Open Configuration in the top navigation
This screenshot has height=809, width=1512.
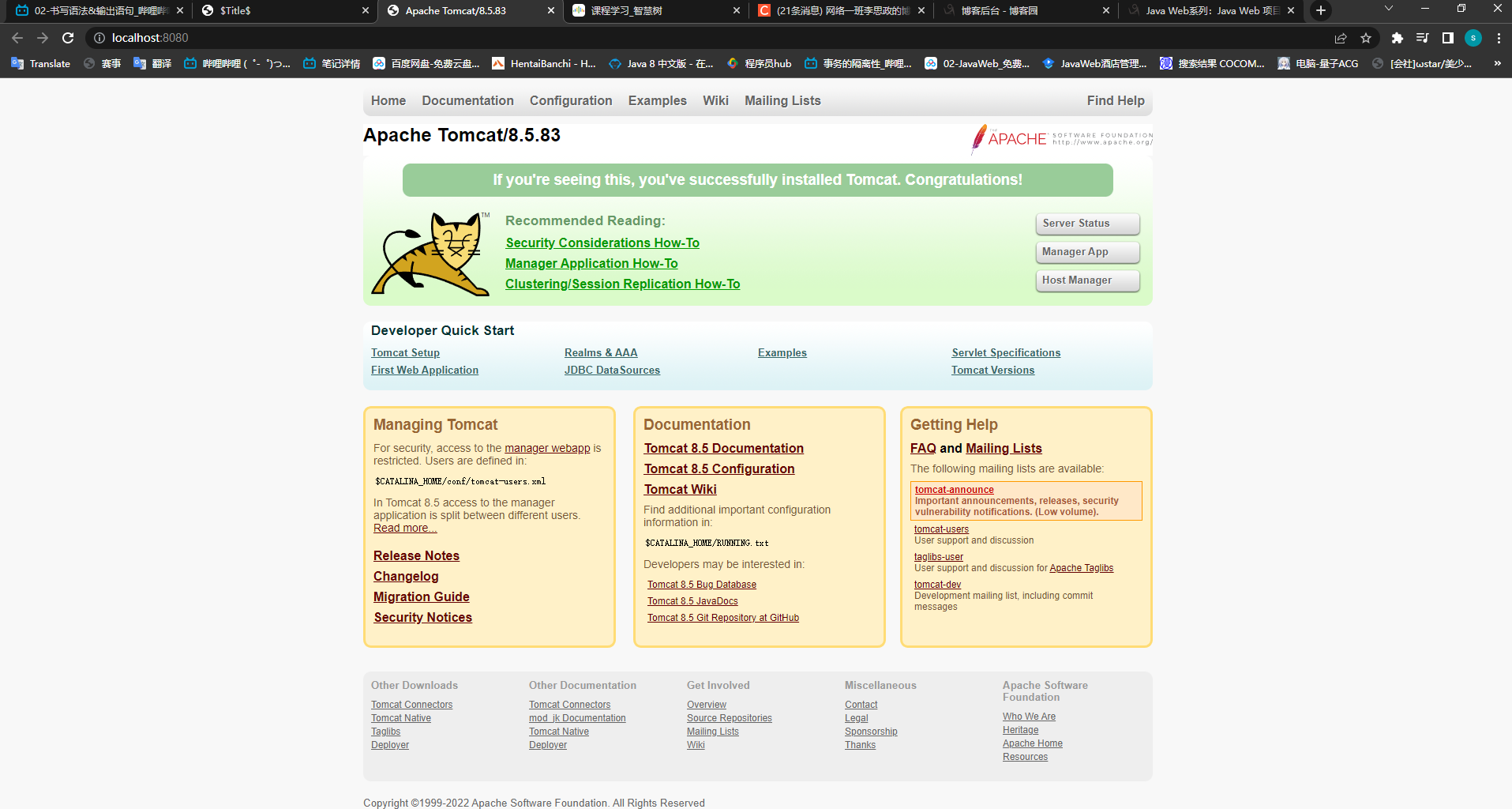click(x=571, y=100)
